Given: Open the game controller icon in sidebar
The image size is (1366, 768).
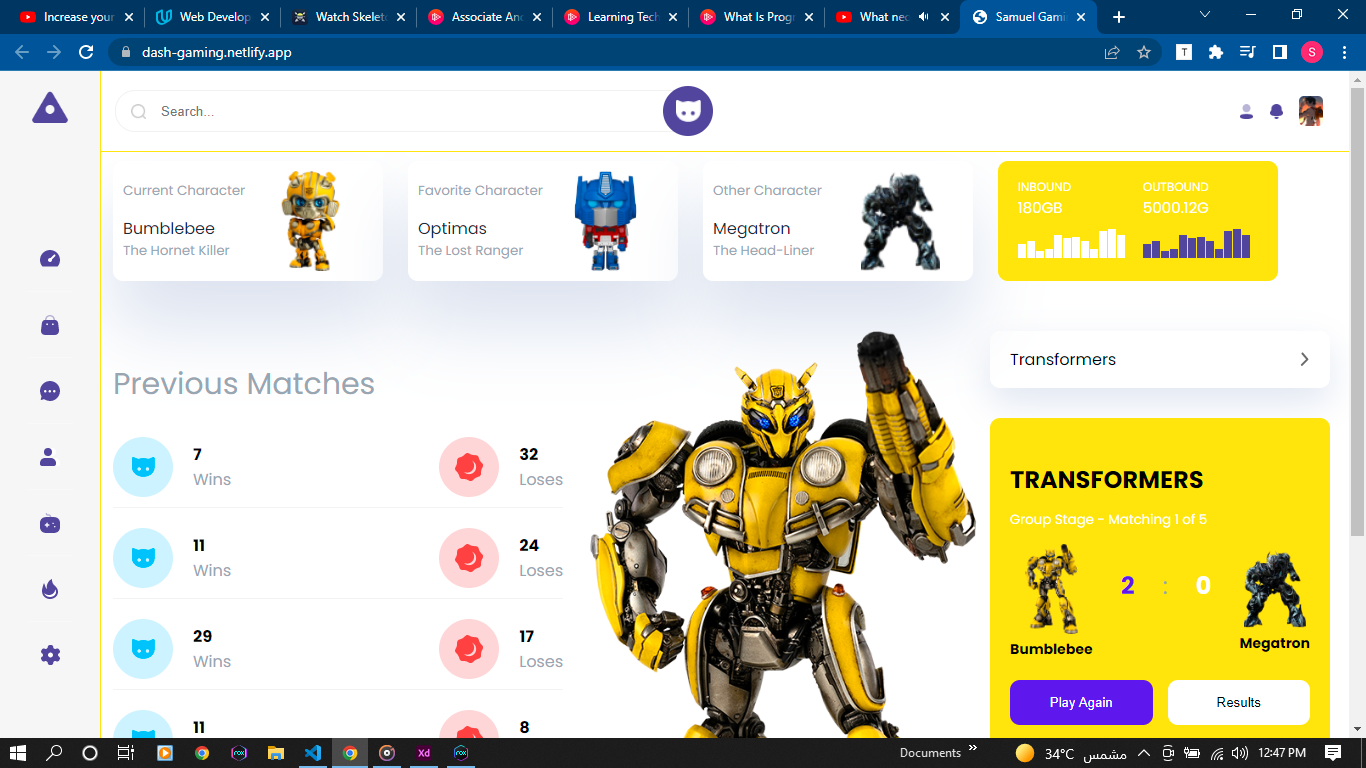Looking at the screenshot, I should tap(50, 523).
